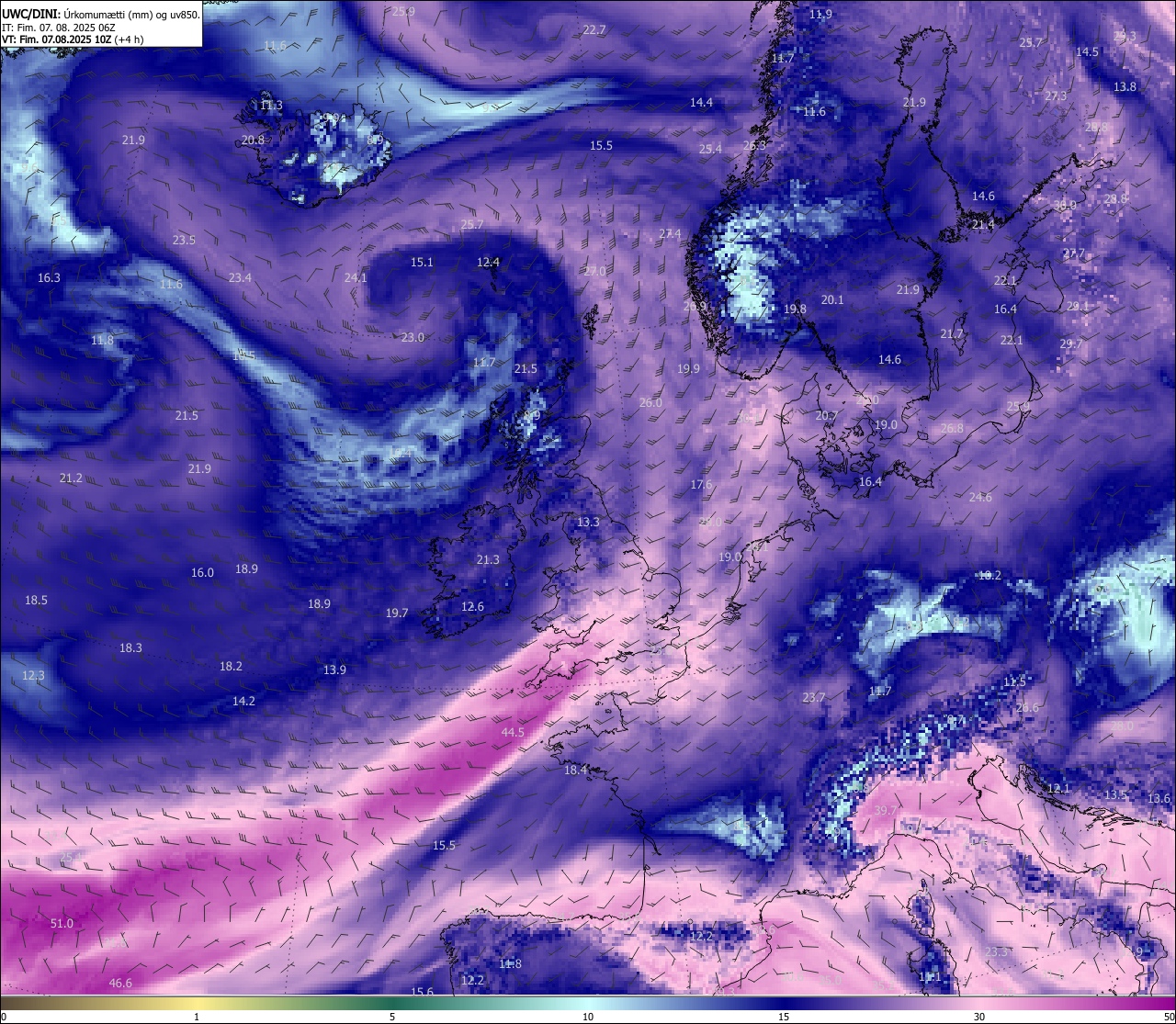Click the 5 tick on the color scale
The width and height of the screenshot is (1176, 1024).
(x=392, y=1017)
